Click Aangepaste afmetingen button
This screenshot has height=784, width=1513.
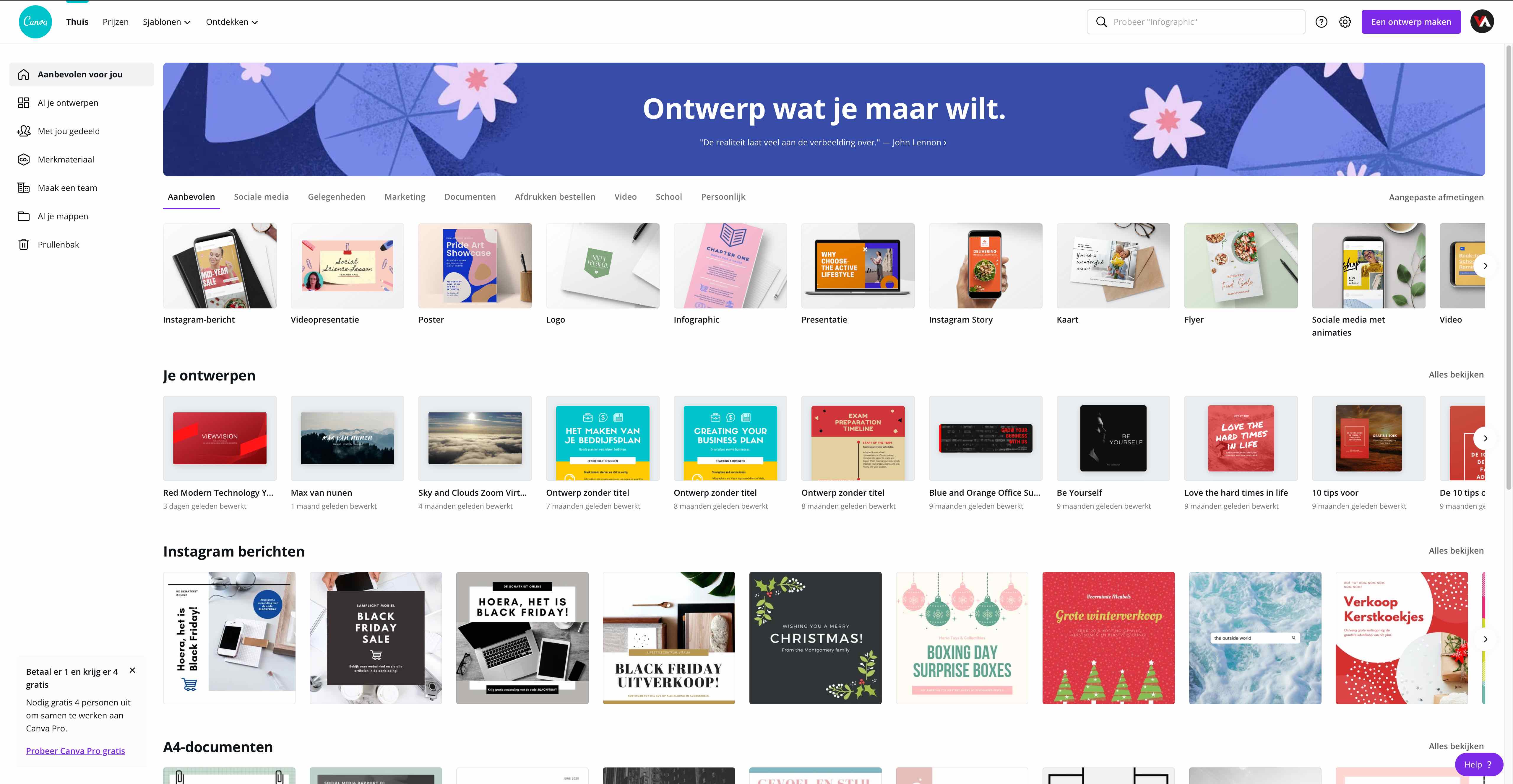pos(1436,197)
